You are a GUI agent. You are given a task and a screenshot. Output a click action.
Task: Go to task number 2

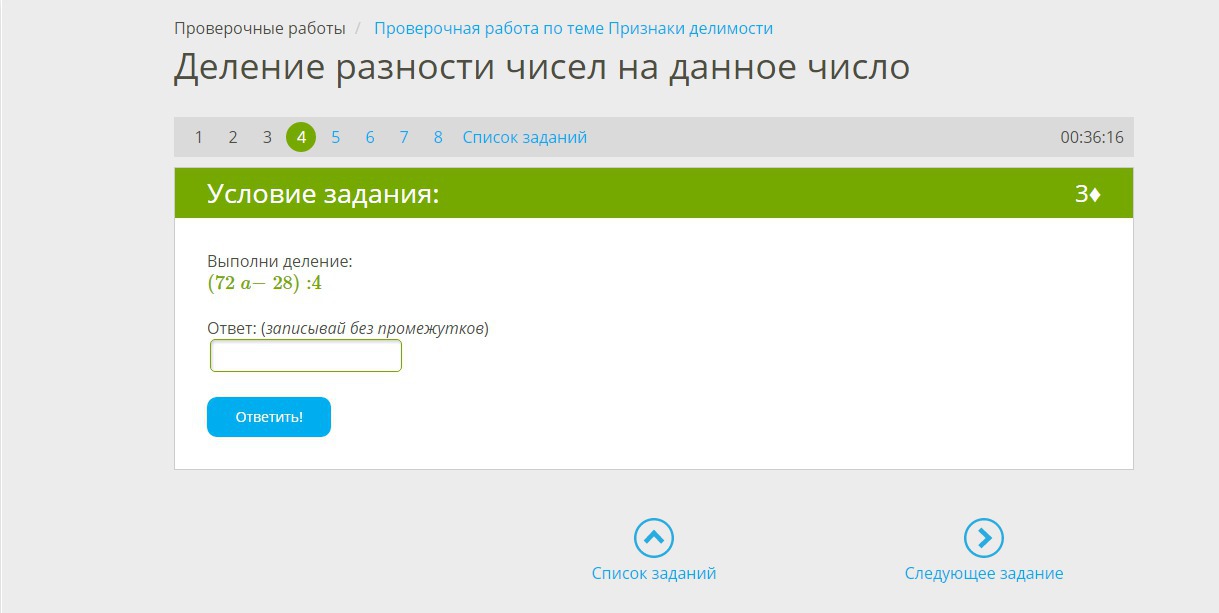[232, 137]
